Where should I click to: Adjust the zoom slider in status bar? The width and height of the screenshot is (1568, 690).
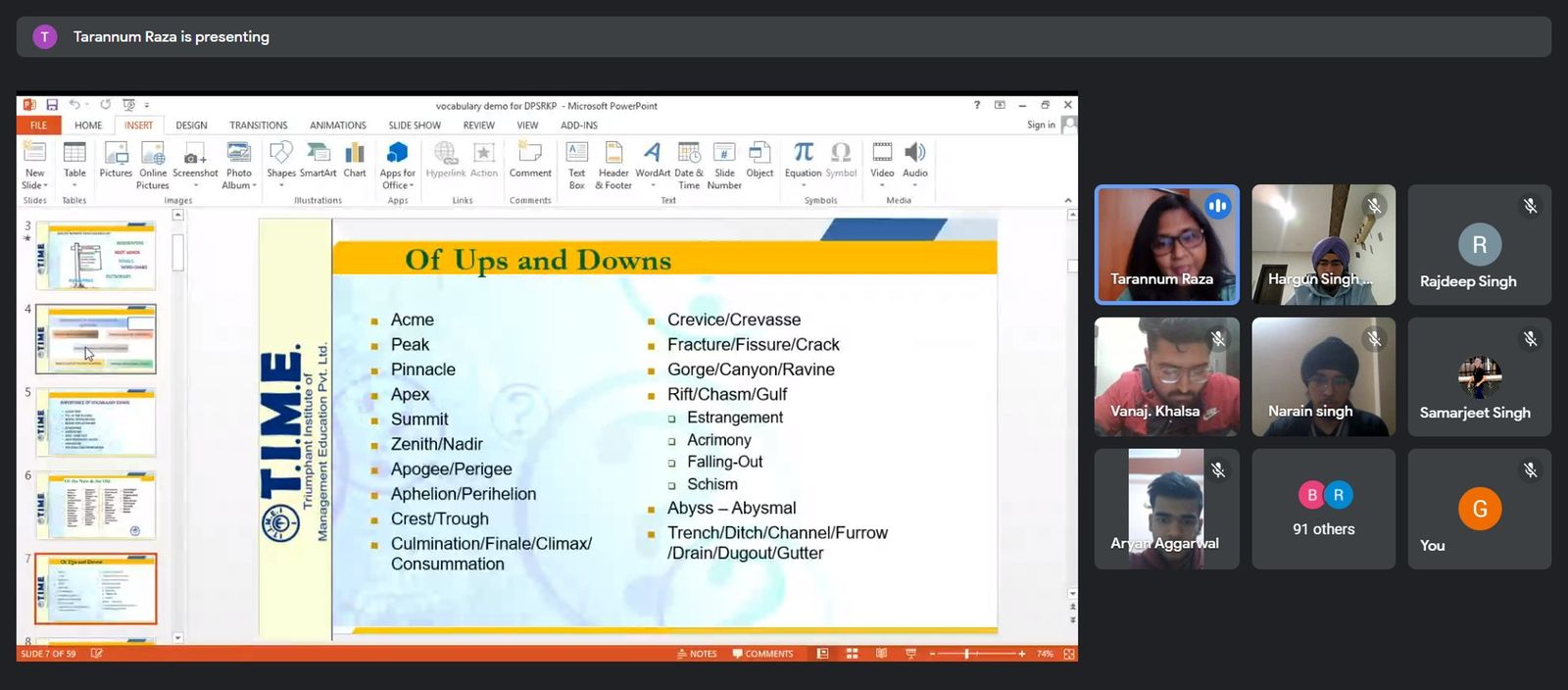click(x=966, y=654)
